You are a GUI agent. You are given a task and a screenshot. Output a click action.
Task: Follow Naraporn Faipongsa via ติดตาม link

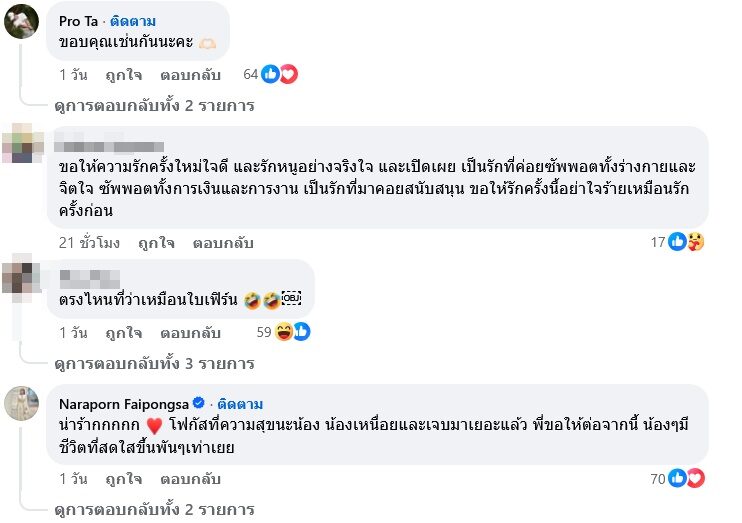[x=240, y=404]
